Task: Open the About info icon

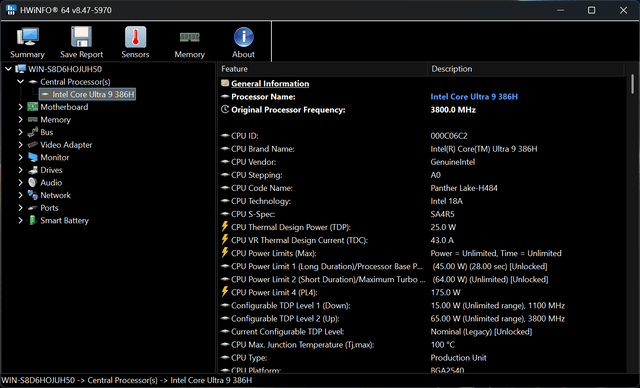Action: coord(244,37)
